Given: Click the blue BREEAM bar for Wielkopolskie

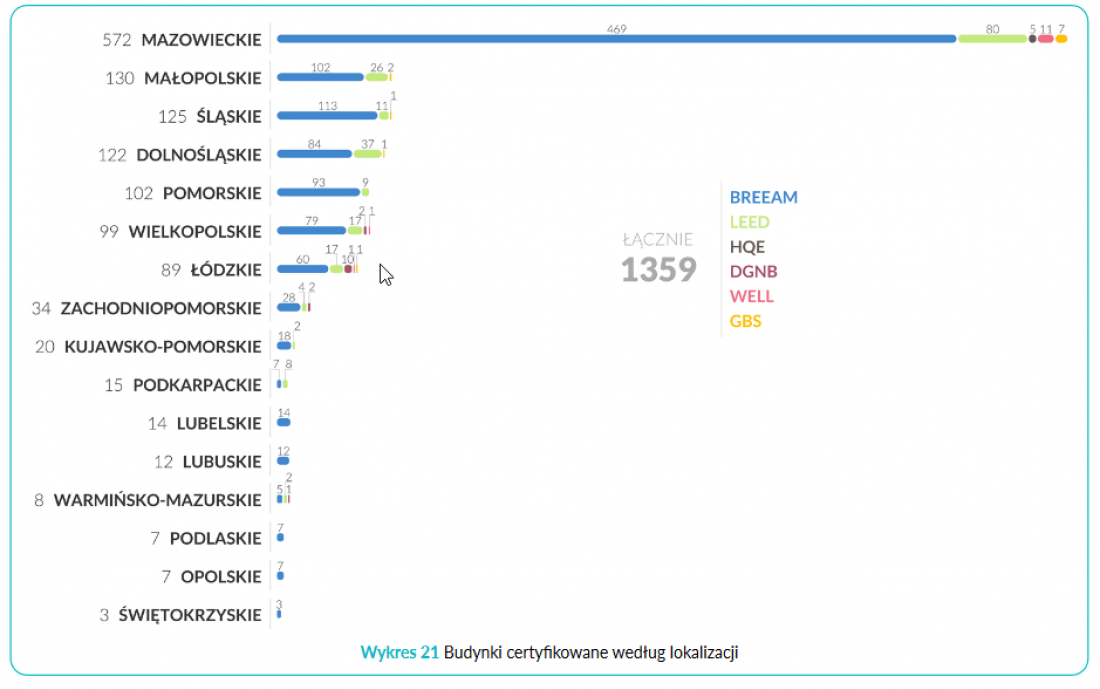Looking at the screenshot, I should click(311, 230).
